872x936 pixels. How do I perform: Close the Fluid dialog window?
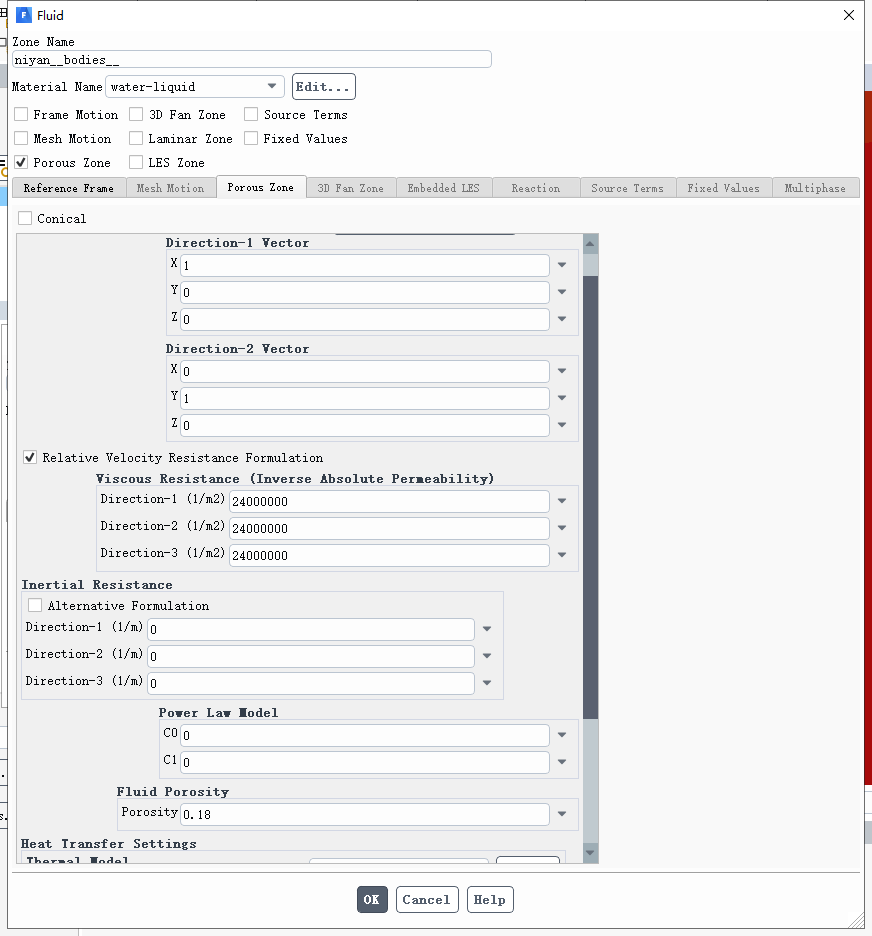[848, 15]
